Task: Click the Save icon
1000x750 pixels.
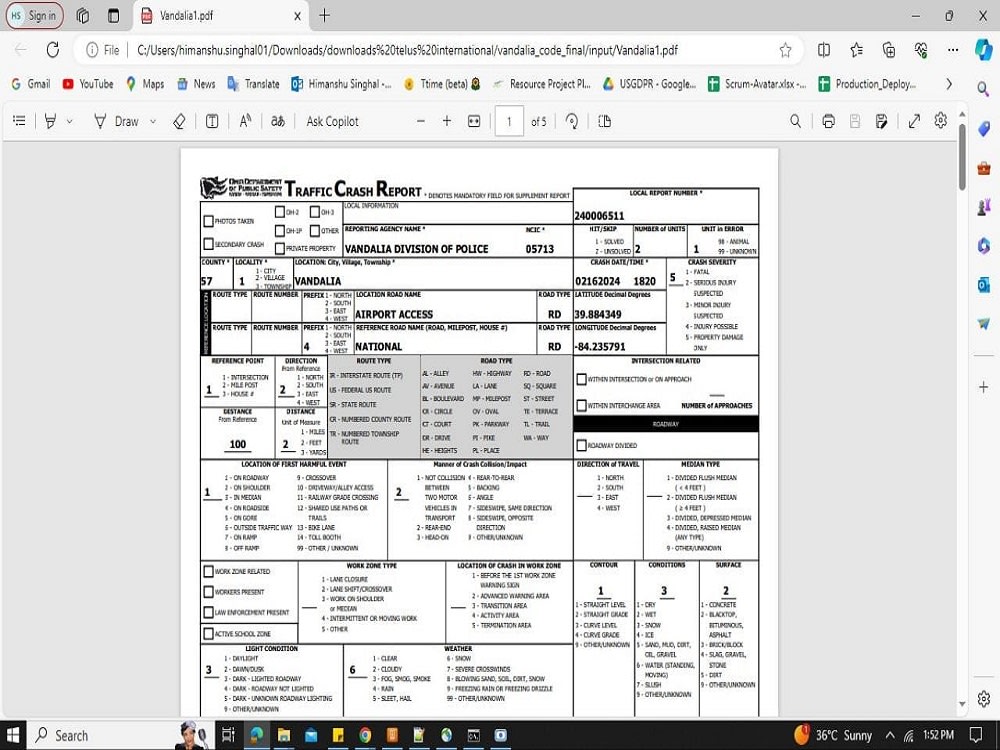Action: (x=855, y=121)
